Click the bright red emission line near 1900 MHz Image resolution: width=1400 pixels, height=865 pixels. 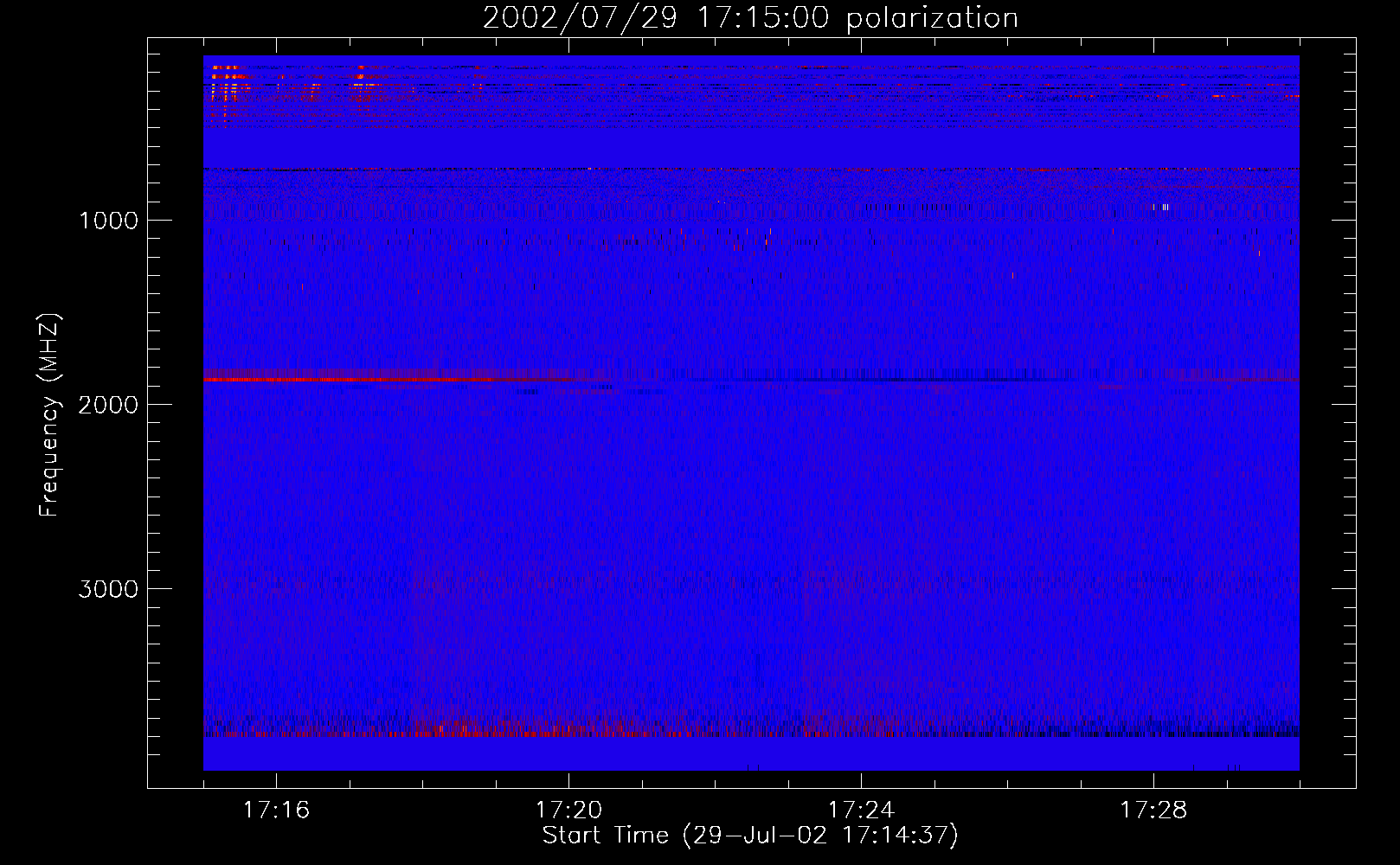click(x=389, y=380)
